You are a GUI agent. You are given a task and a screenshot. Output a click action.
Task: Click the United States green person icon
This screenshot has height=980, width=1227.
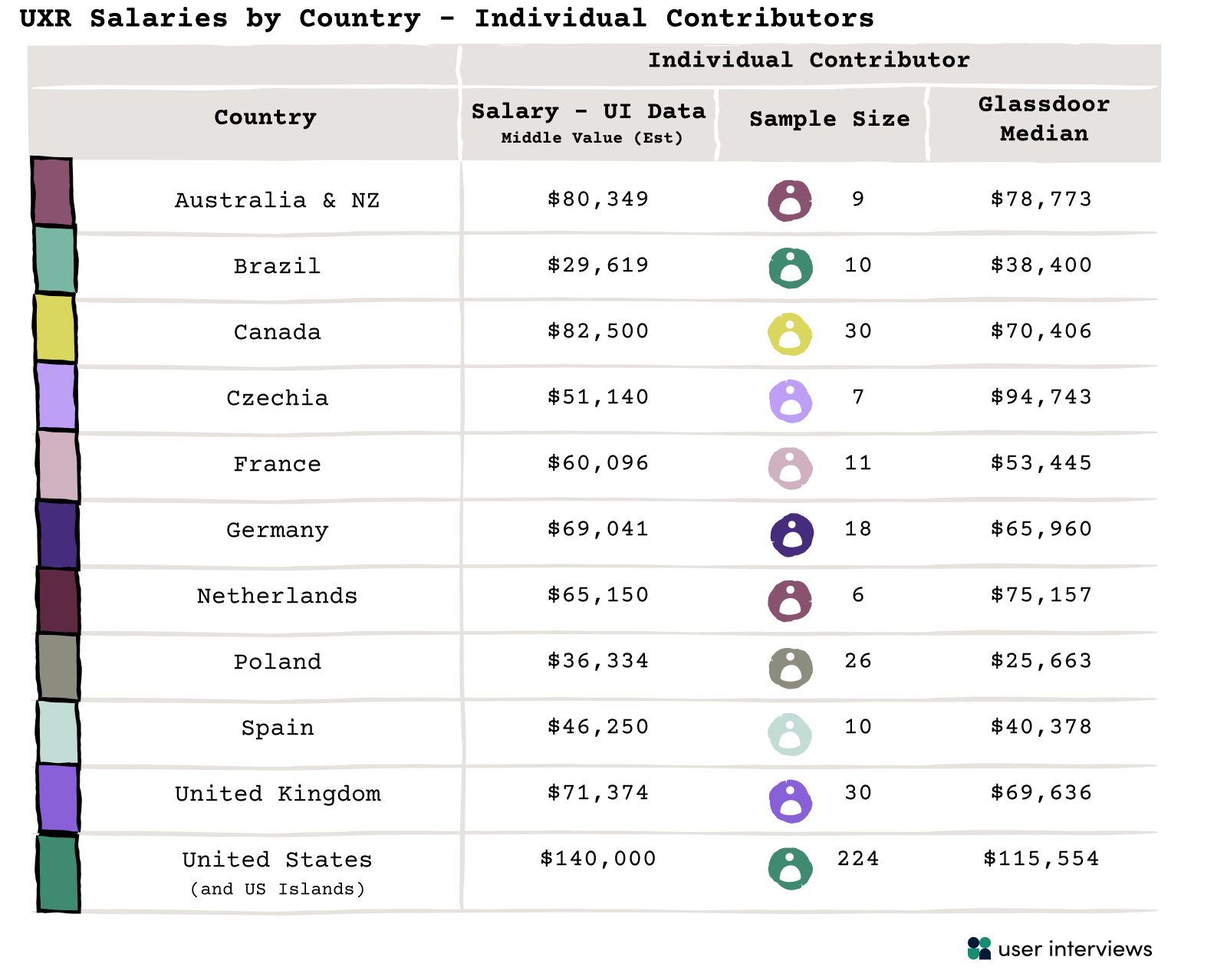click(x=790, y=868)
